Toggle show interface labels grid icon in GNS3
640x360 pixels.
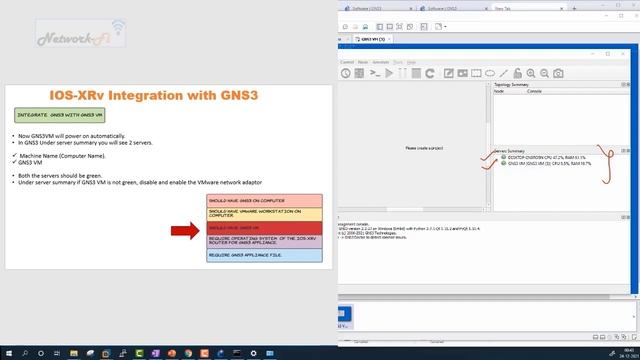click(x=359, y=73)
